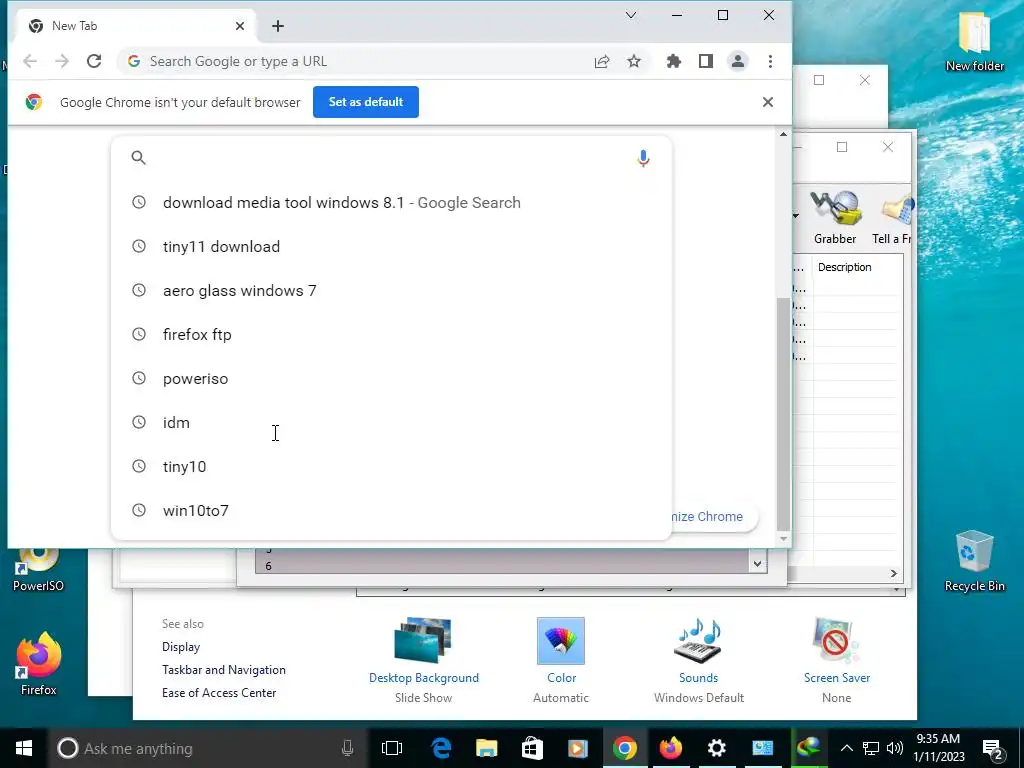The height and width of the screenshot is (768, 1024).
Task: Open Task View on taskbar
Action: point(392,748)
